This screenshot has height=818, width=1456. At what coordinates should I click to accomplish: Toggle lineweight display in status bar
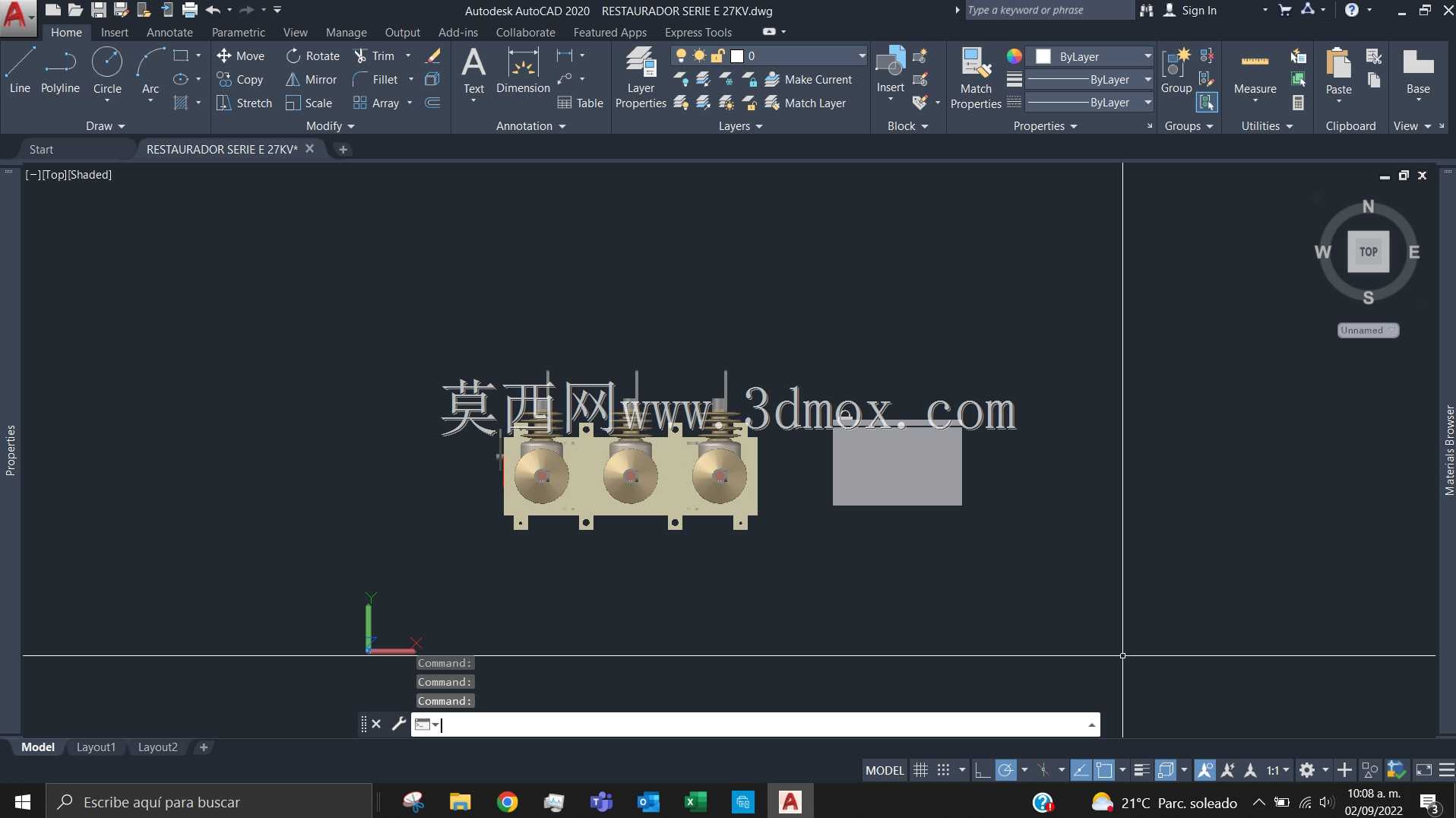tap(1141, 770)
